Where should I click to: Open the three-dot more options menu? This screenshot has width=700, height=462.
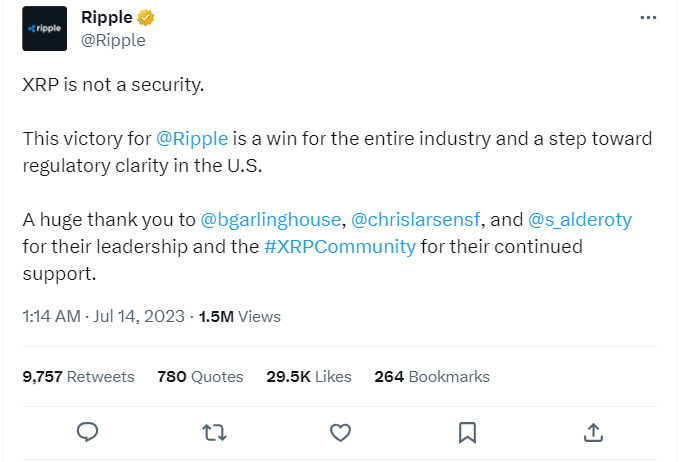tap(648, 17)
